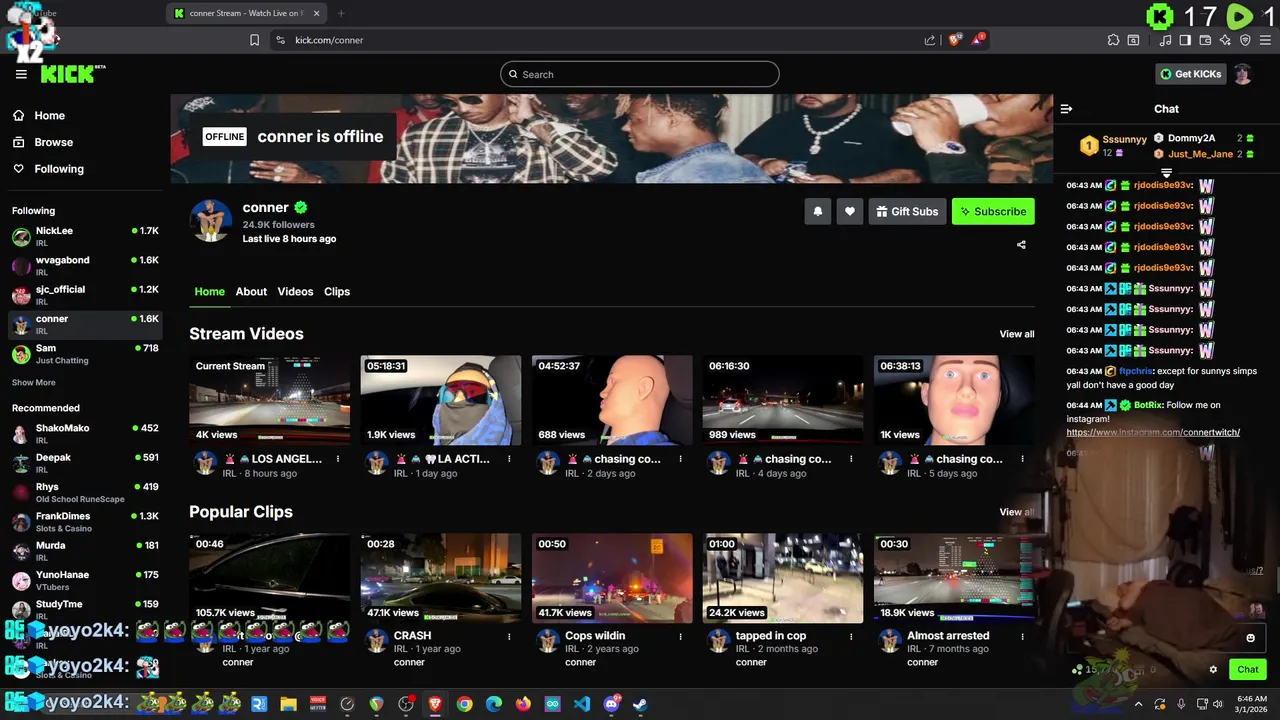Switch to the Videos tab

pyautogui.click(x=295, y=292)
